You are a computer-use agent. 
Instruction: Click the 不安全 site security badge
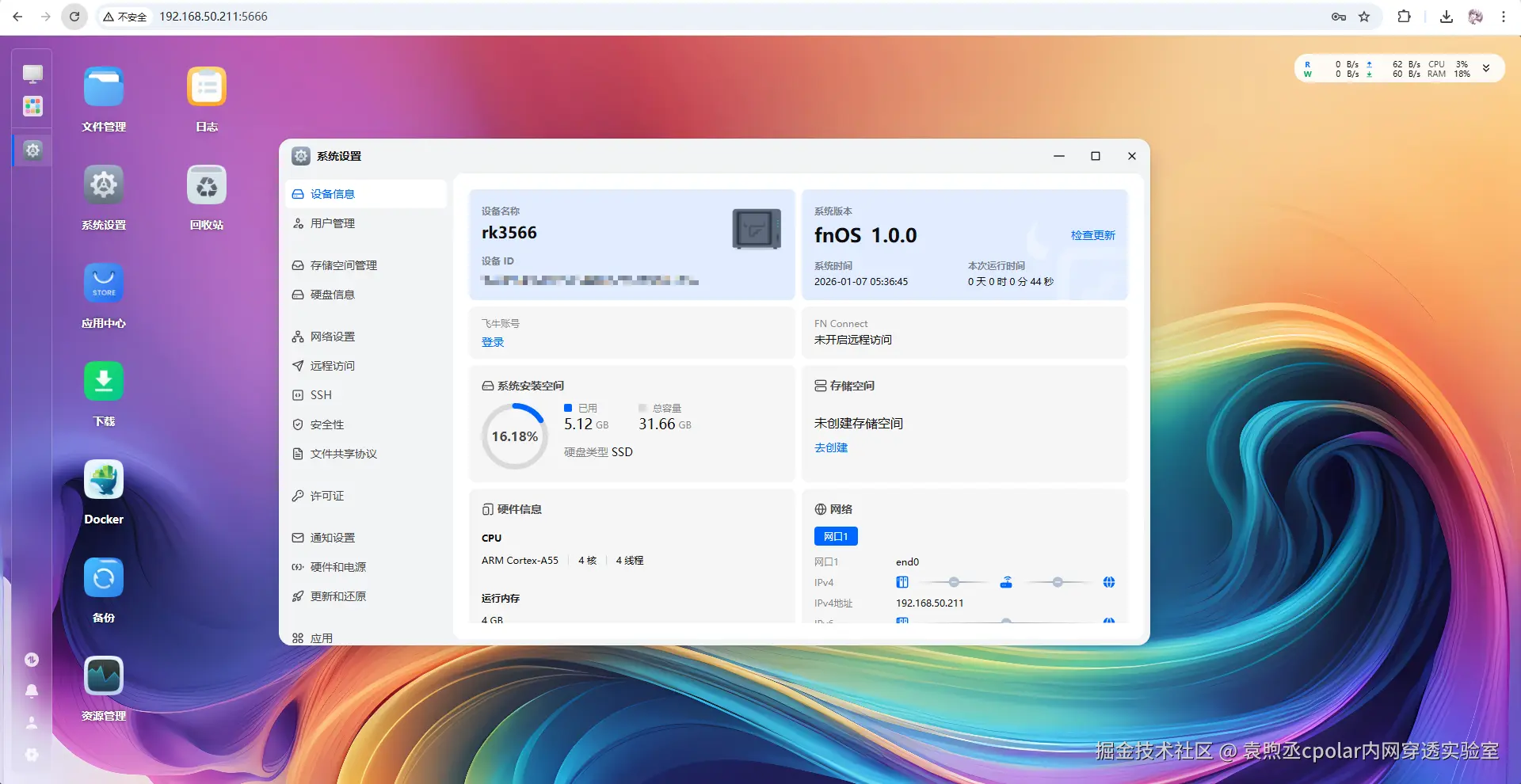coord(125,17)
